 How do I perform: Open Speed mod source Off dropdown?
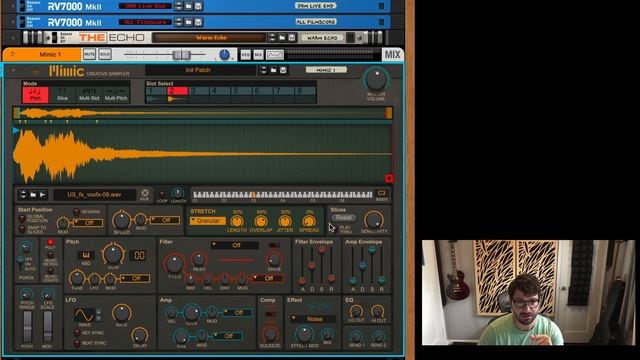(x=164, y=220)
